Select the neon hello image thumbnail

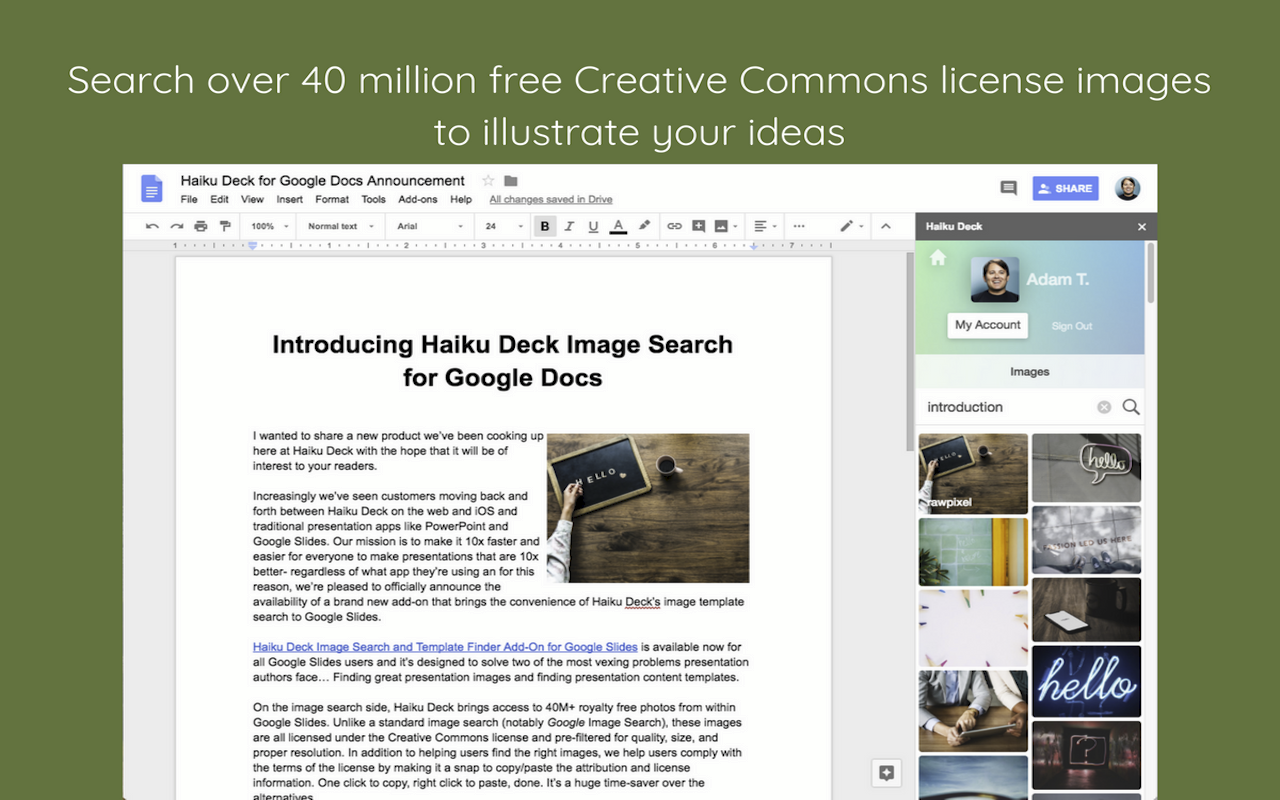coord(1086,682)
